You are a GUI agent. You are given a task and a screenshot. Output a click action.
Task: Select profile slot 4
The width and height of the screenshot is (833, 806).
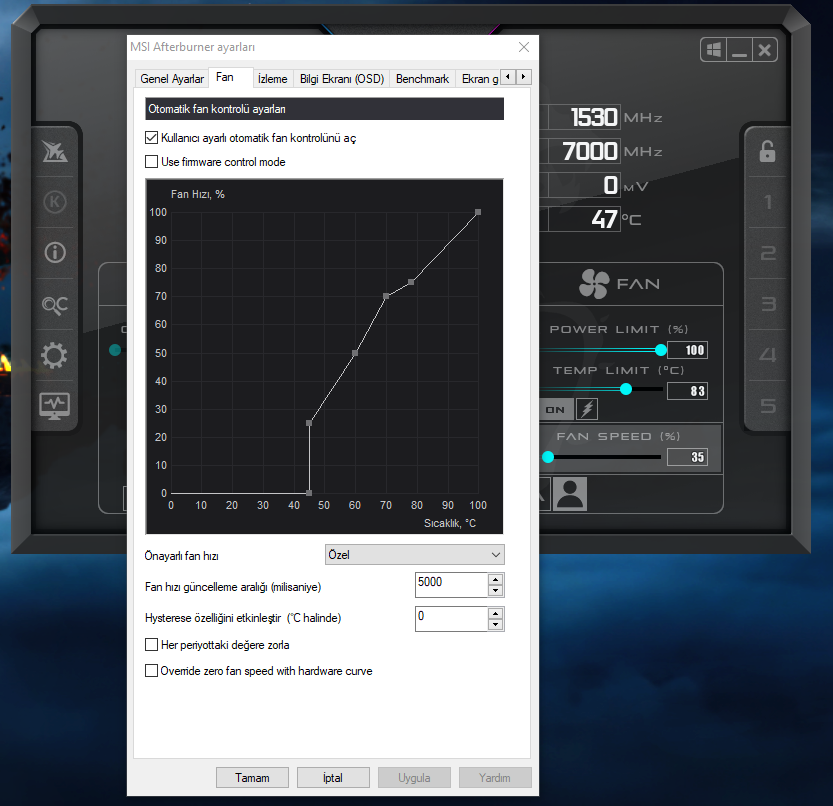point(768,355)
